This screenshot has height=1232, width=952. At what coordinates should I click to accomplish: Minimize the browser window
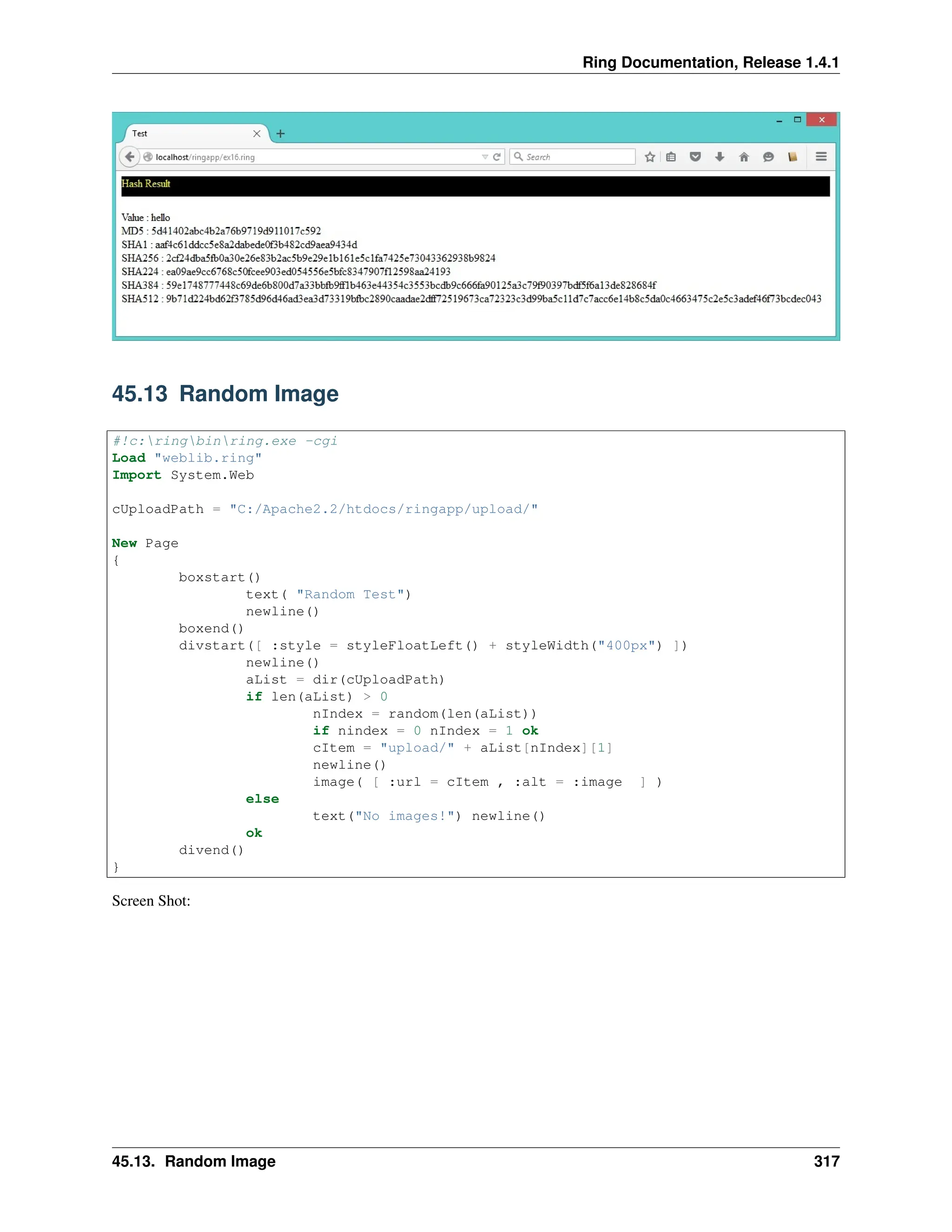pos(779,120)
